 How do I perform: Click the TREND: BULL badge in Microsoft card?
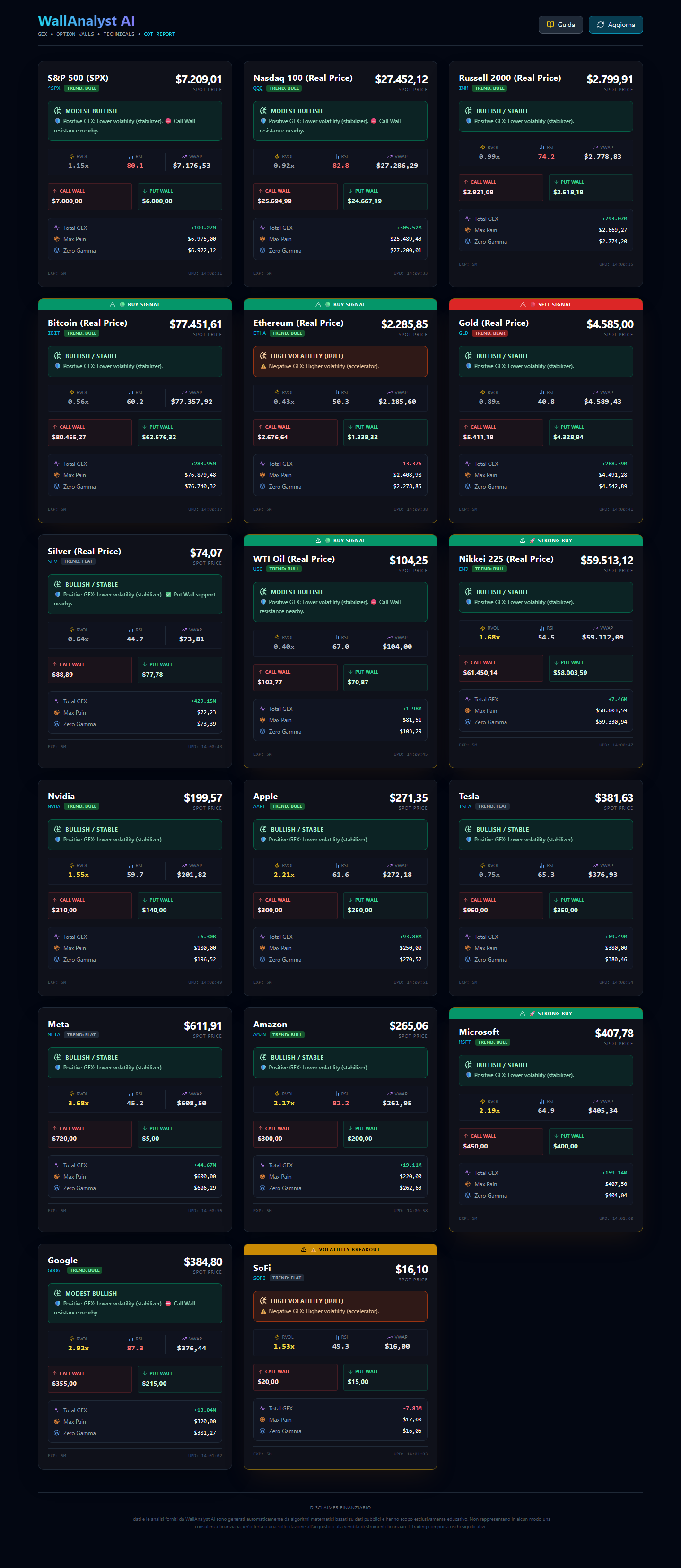pos(492,1042)
